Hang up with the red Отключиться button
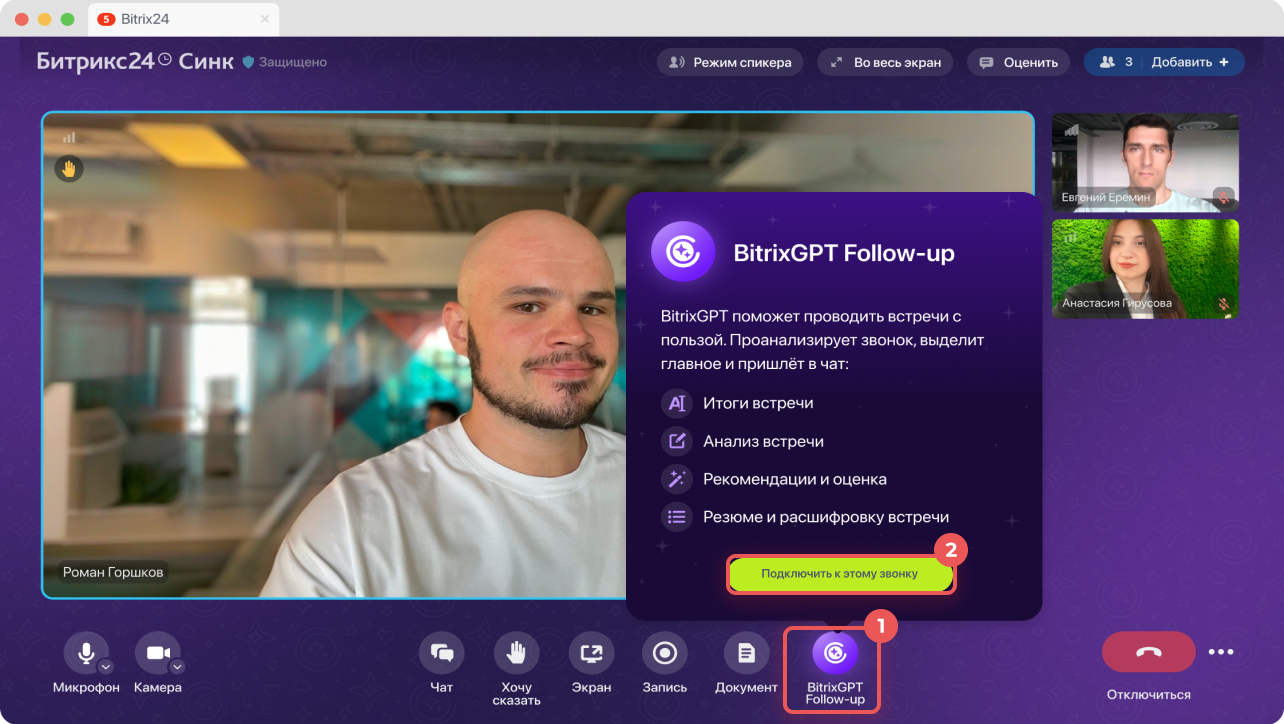Screen dimensions: 1284x724 [1148, 652]
